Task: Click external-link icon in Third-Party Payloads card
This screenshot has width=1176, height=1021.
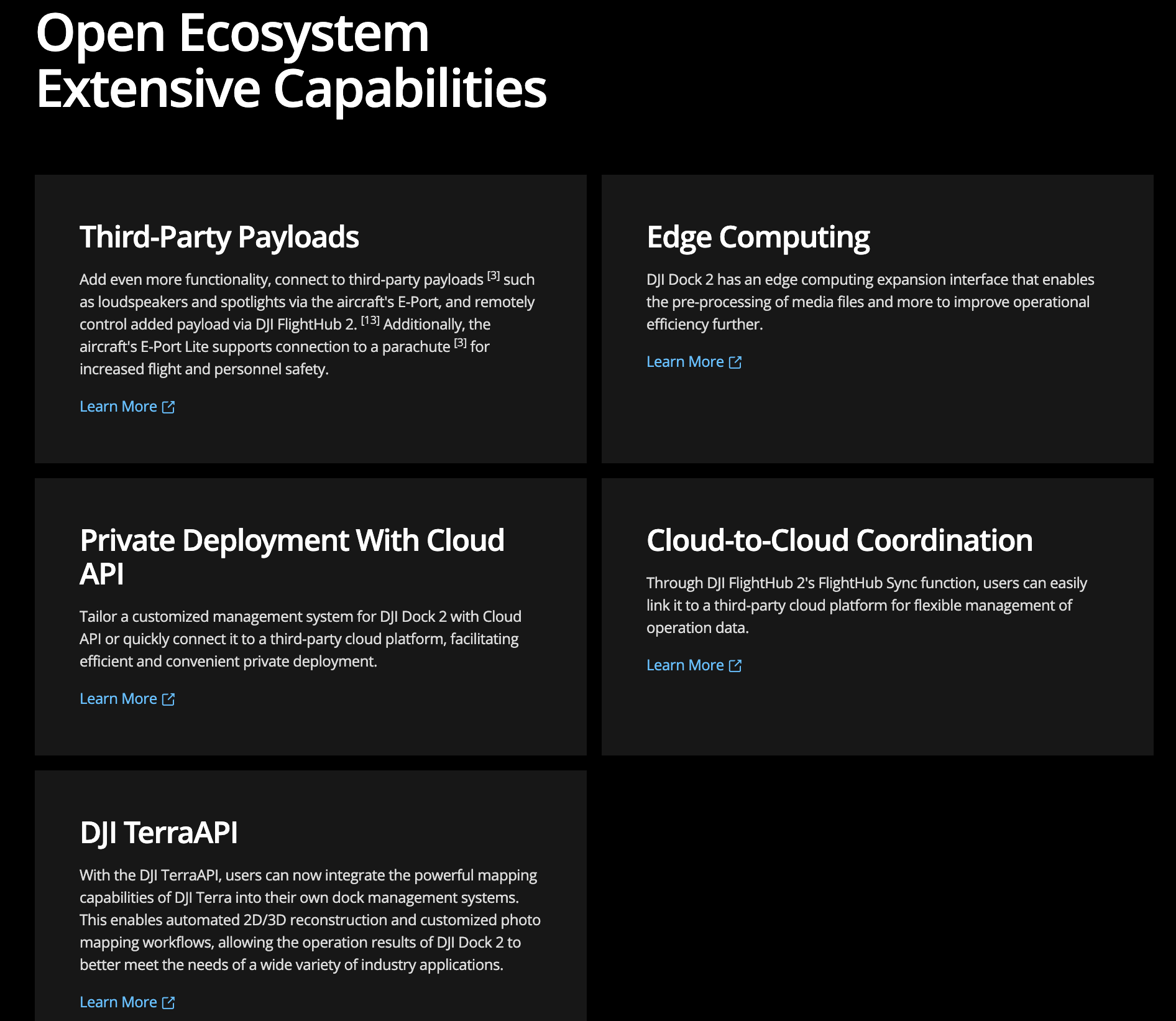Action: tap(168, 407)
